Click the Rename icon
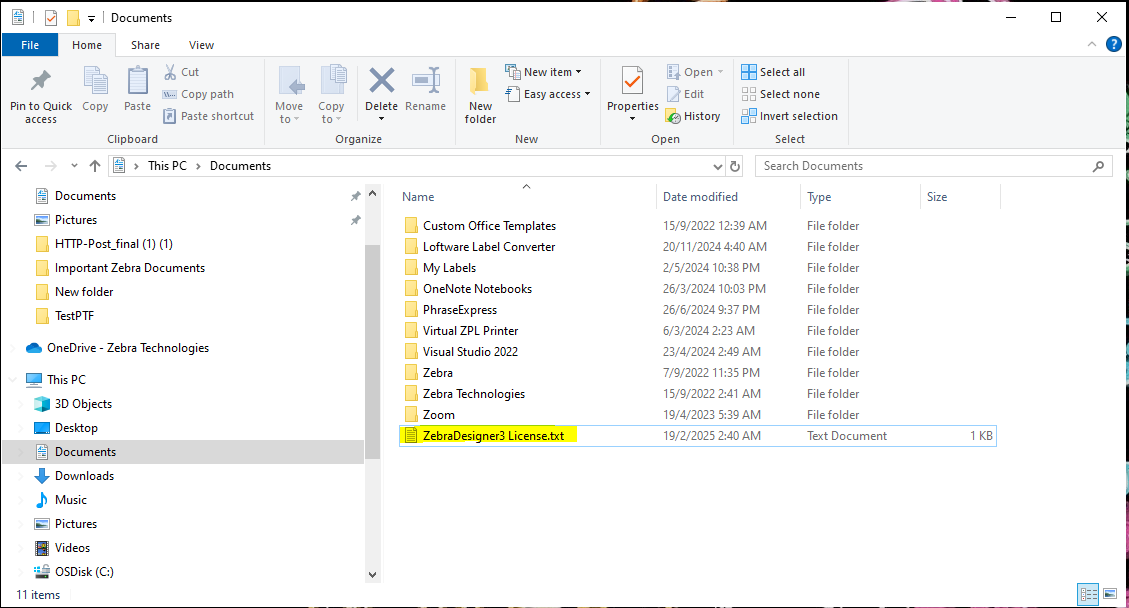This screenshot has width=1129, height=608. coord(426,80)
